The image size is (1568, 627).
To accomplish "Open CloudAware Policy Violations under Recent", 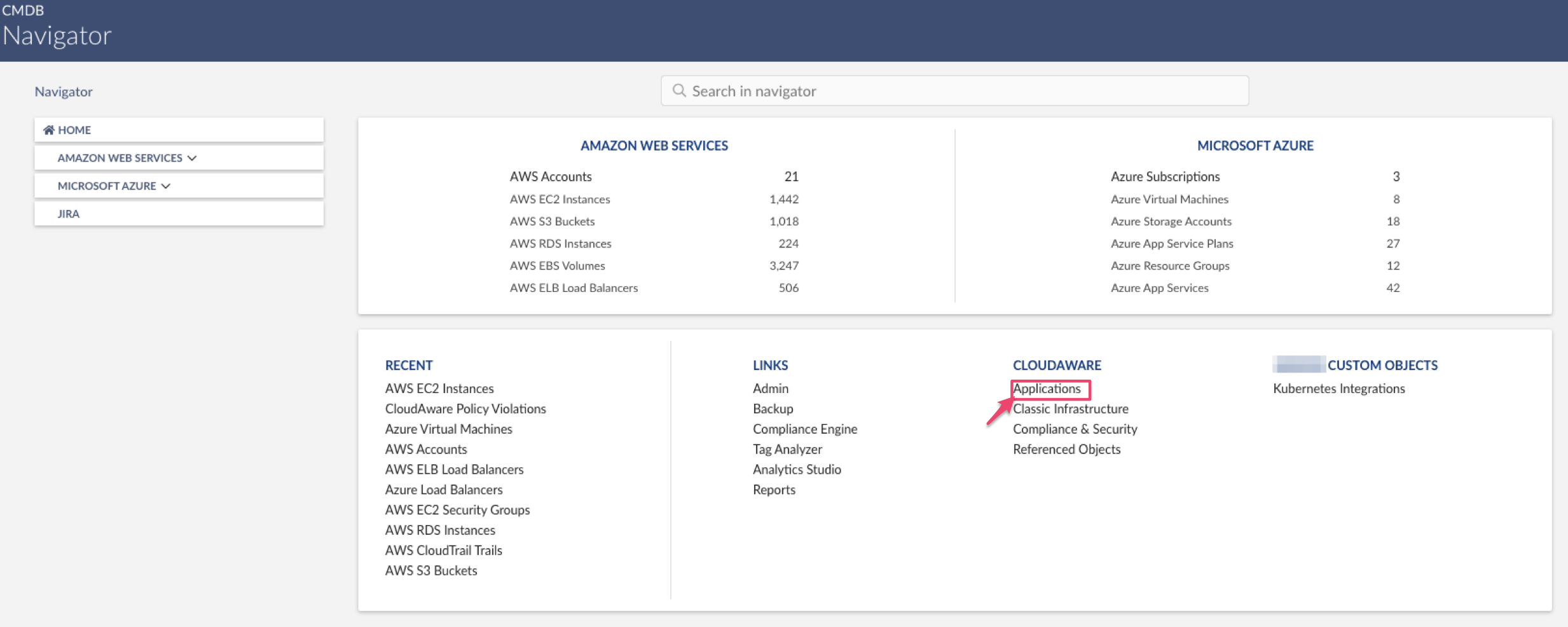I will tap(465, 409).
